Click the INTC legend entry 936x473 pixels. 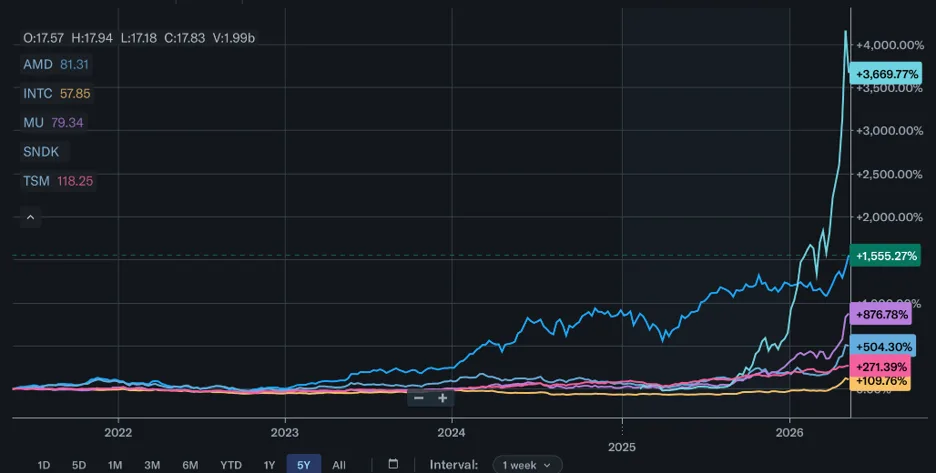coord(56,94)
